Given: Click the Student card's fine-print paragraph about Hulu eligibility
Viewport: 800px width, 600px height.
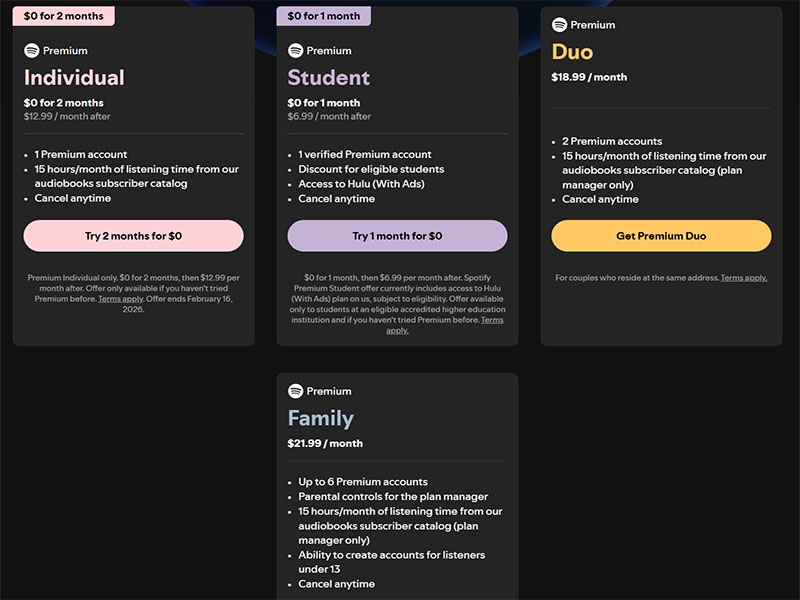Looking at the screenshot, I should point(397,304).
